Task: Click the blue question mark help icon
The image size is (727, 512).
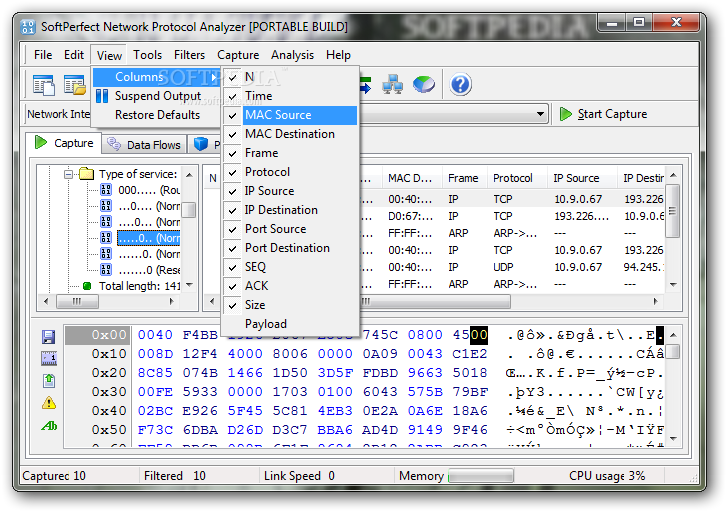Action: [460, 84]
